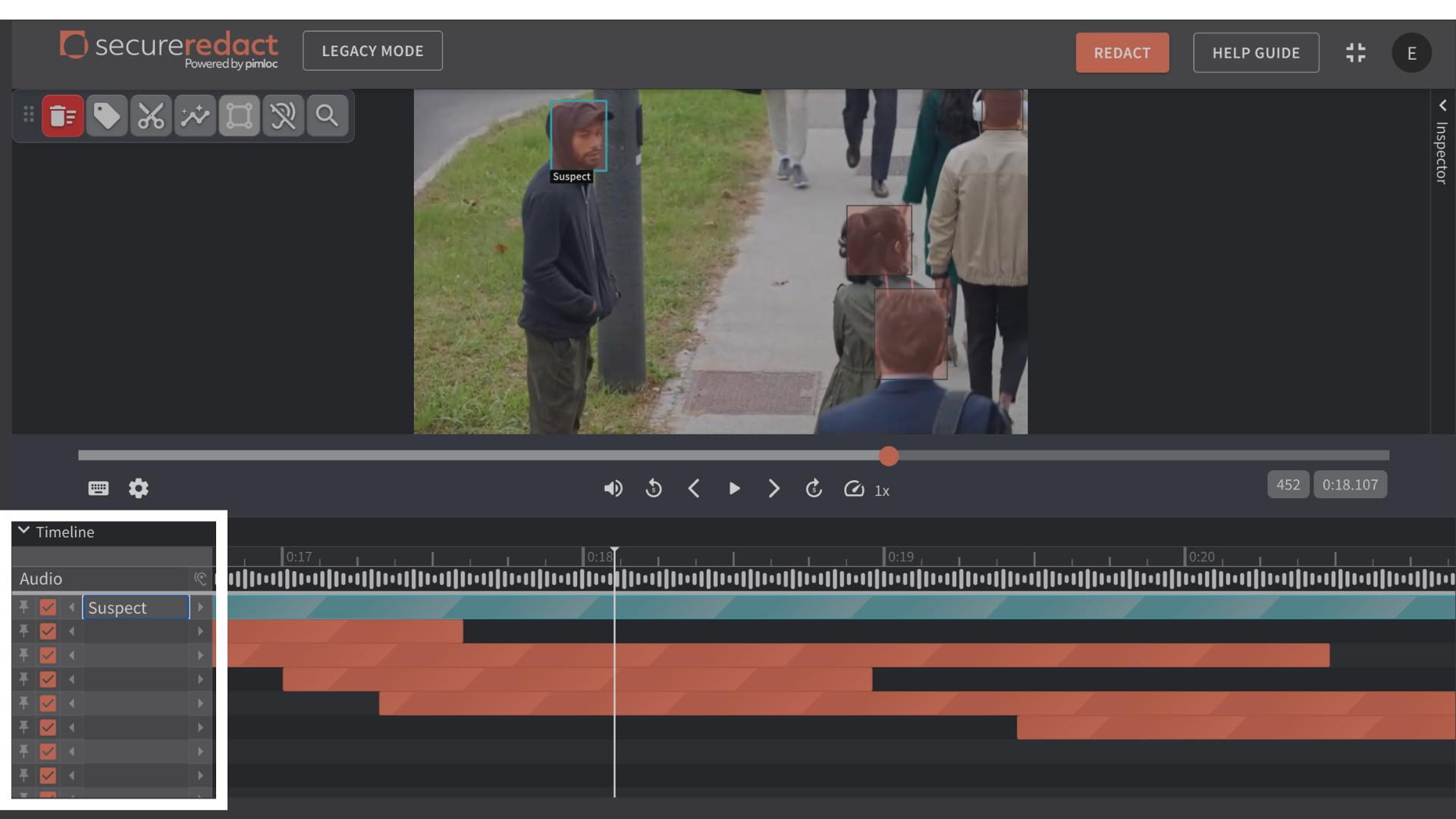Click the Redact button
Screen dimensions: 1456x819
pyautogui.click(x=1122, y=53)
